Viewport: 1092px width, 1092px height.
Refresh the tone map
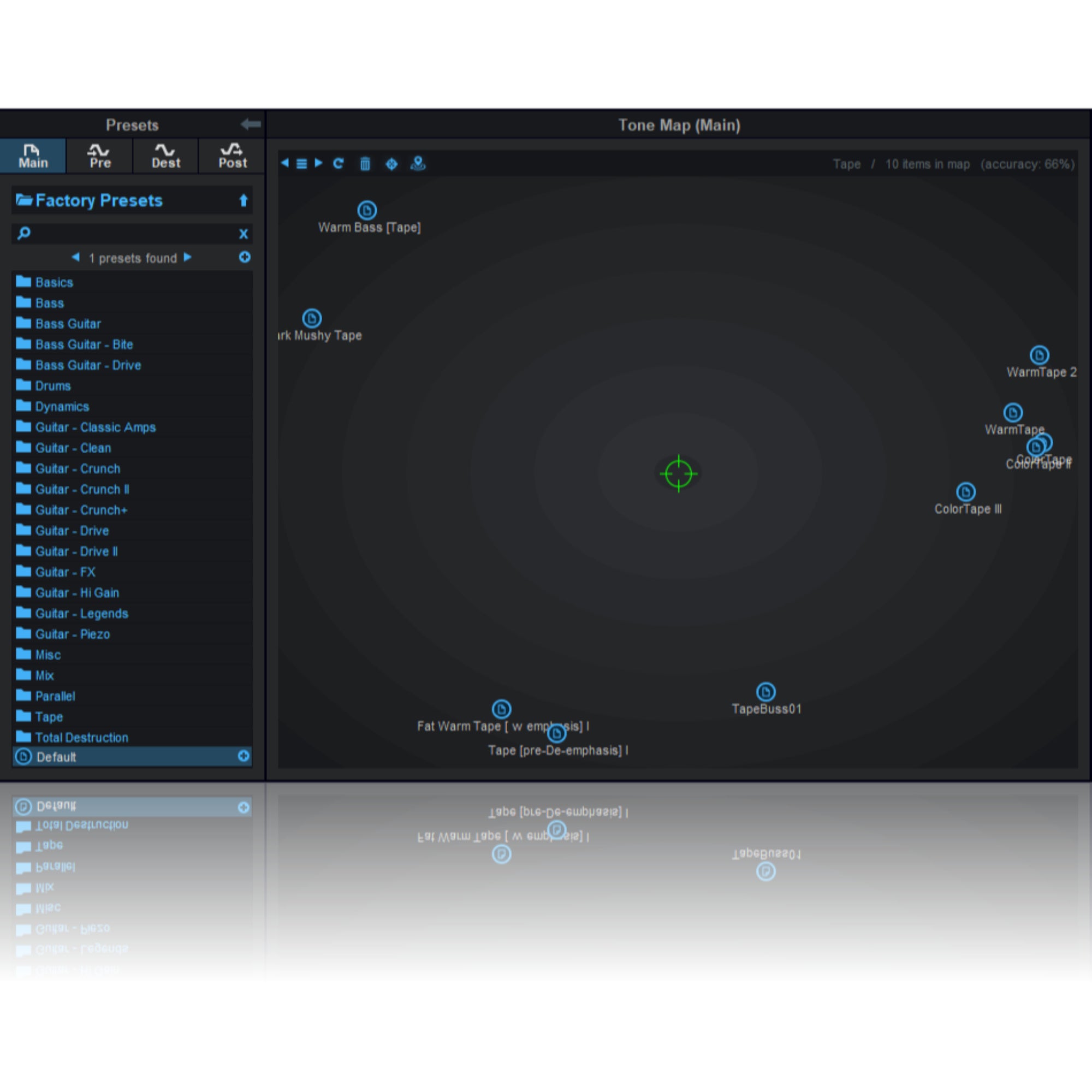(338, 163)
